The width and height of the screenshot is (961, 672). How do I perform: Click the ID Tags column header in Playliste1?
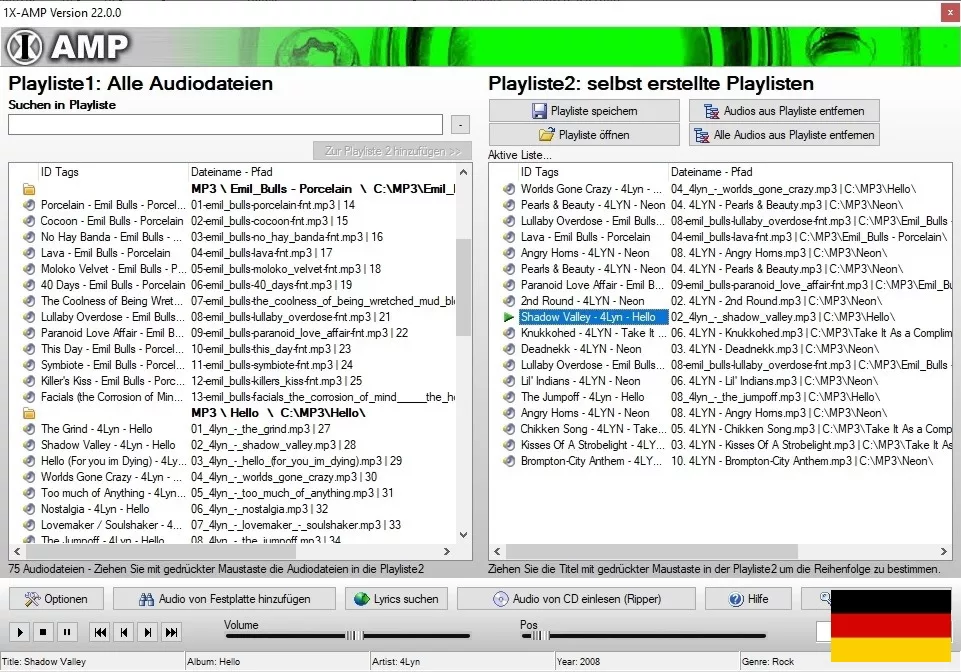(x=112, y=172)
